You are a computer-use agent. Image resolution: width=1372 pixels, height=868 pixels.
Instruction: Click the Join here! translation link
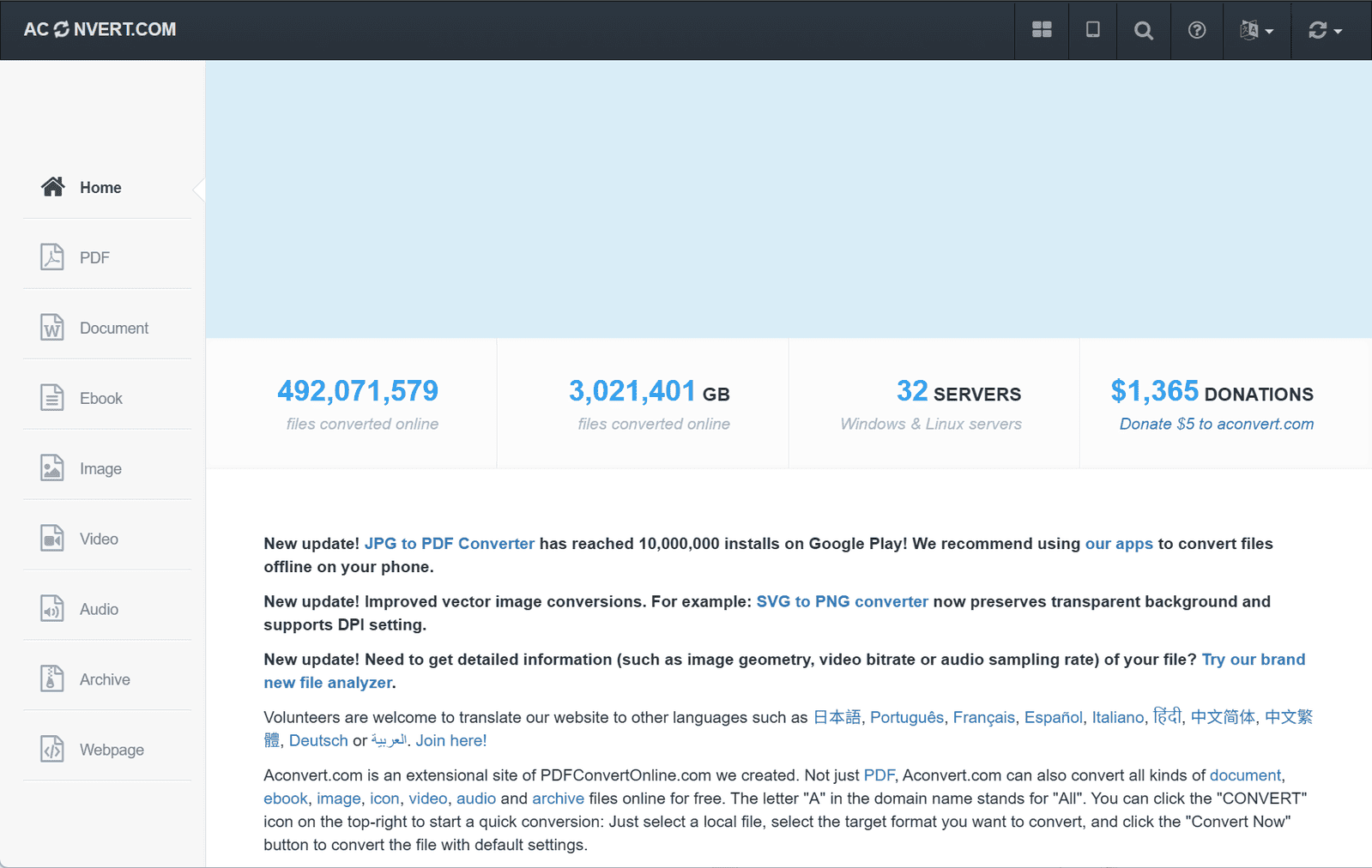coord(450,741)
